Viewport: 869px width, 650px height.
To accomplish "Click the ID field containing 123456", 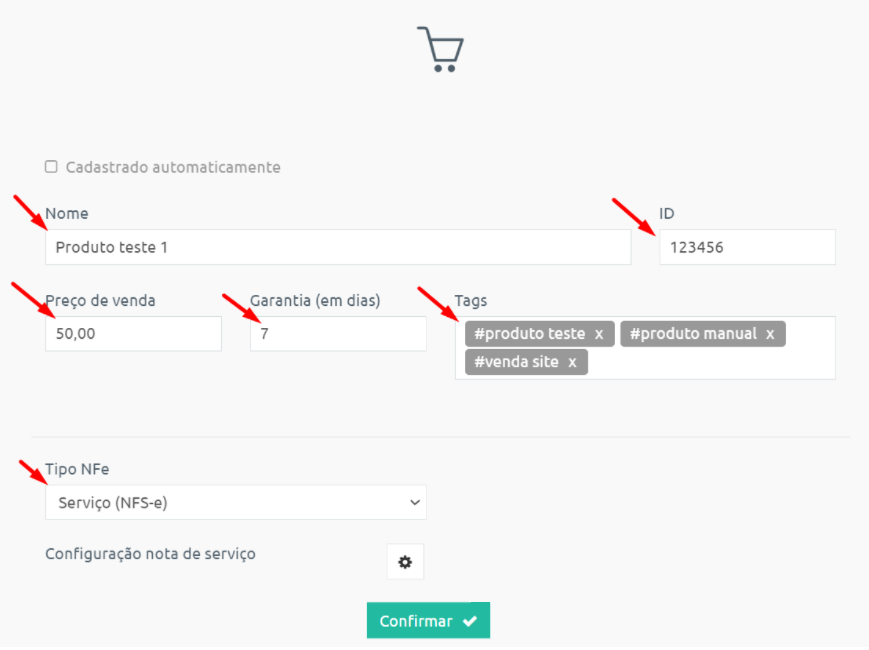I will [747, 247].
